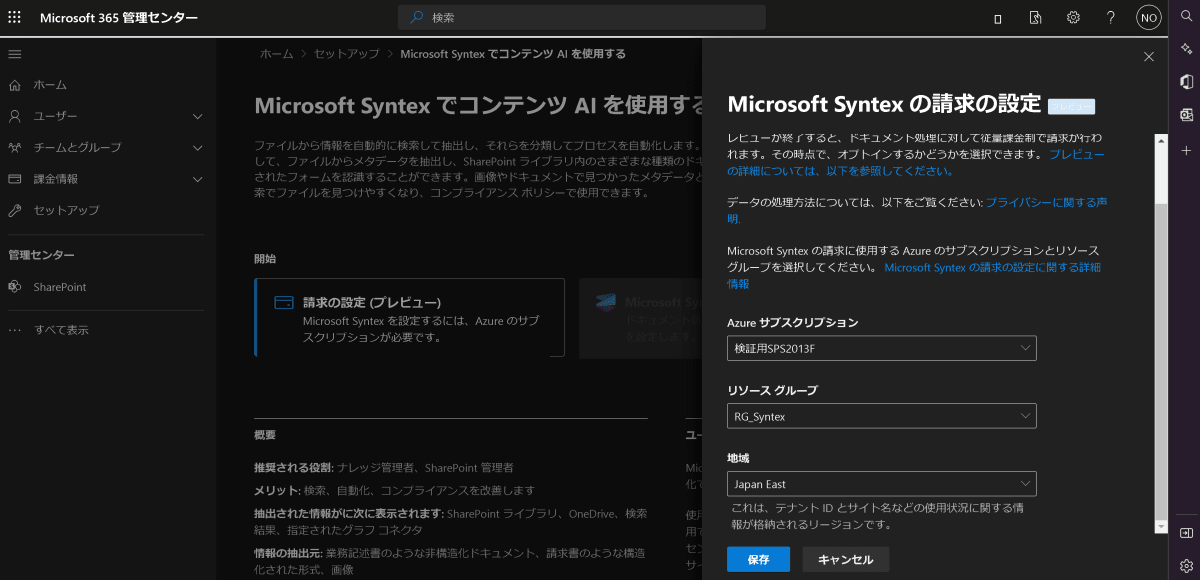Go to ホーム in the breadcrumb

(277, 54)
